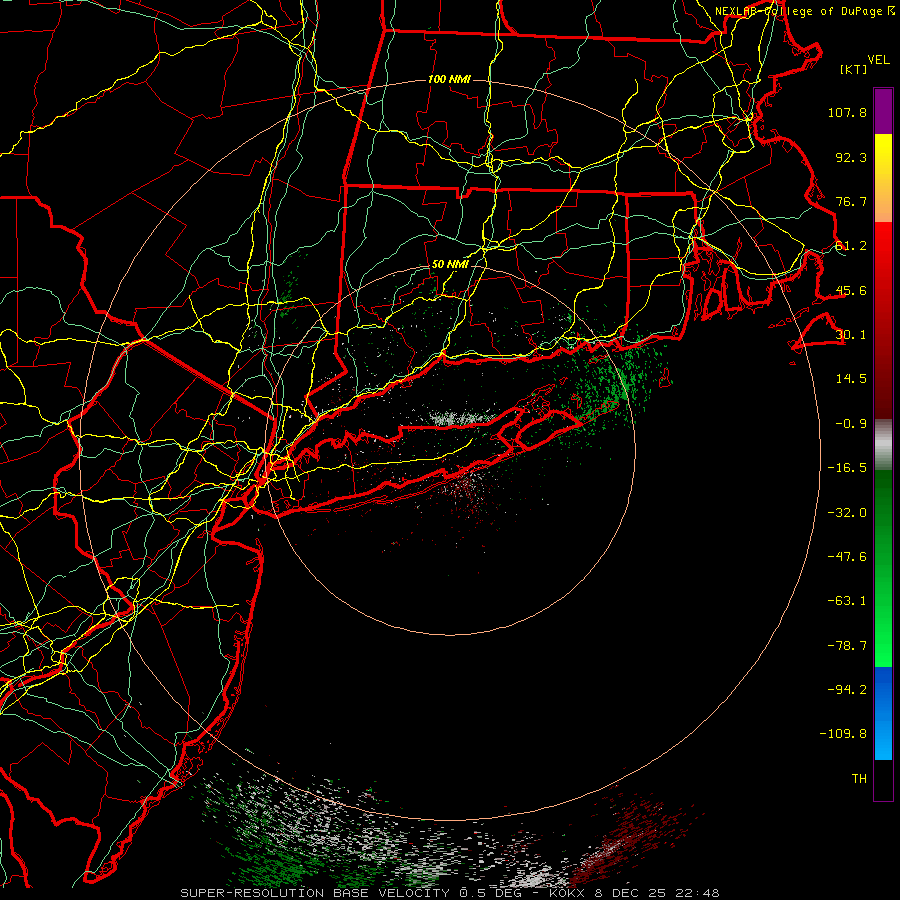900x900 pixels.
Task: Click the -78.7 velocity scale value
Action: [x=847, y=646]
